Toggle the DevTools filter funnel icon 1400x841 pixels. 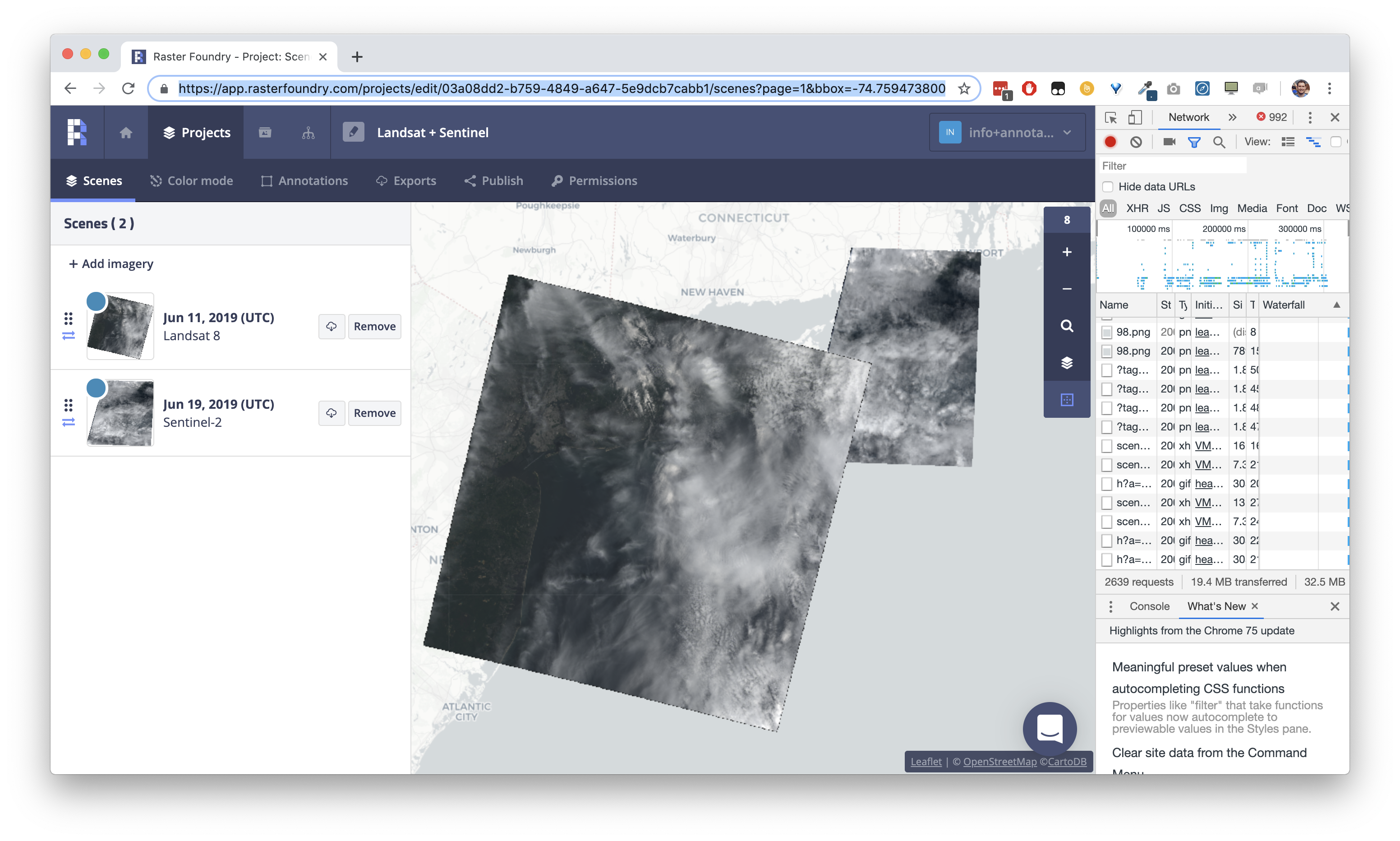(1194, 142)
